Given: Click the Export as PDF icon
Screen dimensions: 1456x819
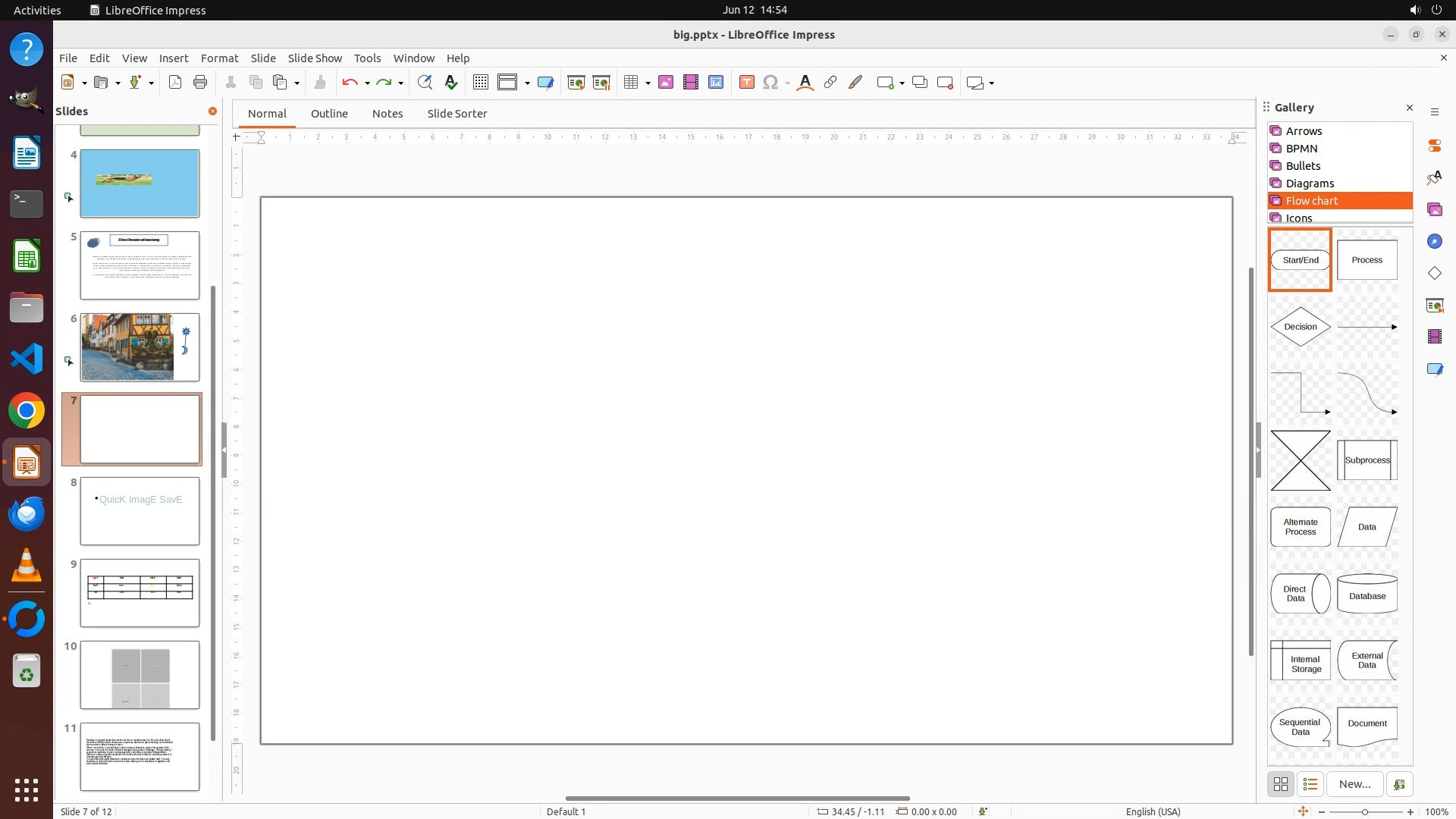Looking at the screenshot, I should pyautogui.click(x=175, y=83).
